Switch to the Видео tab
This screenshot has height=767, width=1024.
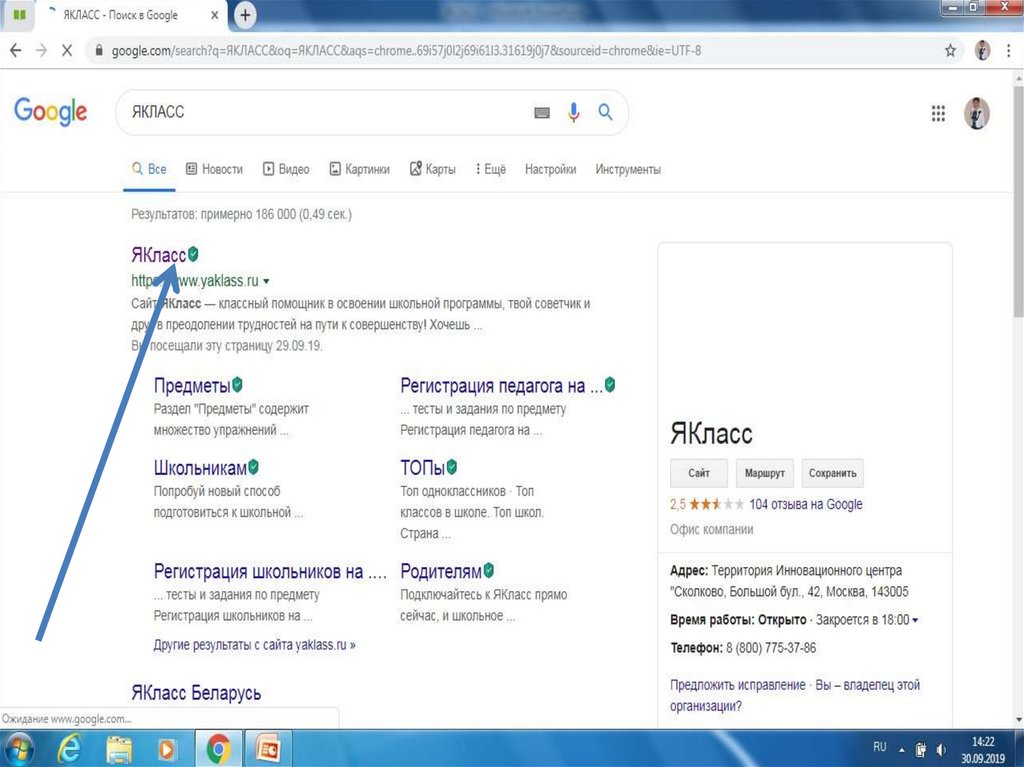coord(286,169)
